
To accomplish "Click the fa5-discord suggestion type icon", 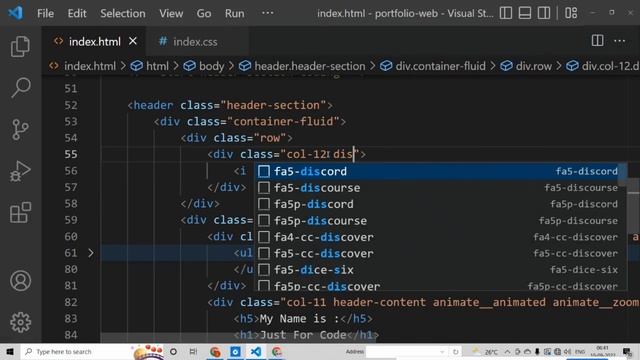I will click(x=264, y=171).
